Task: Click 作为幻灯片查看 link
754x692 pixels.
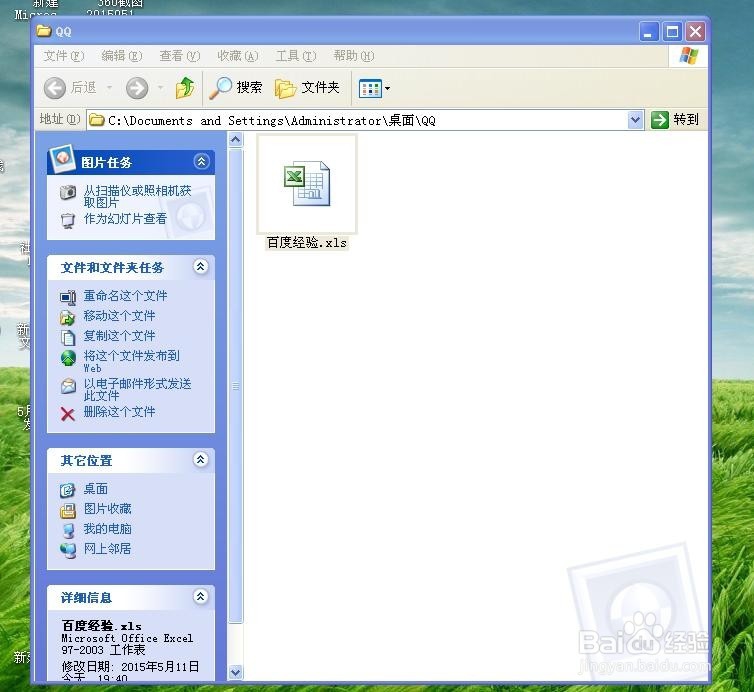Action: [x=125, y=219]
